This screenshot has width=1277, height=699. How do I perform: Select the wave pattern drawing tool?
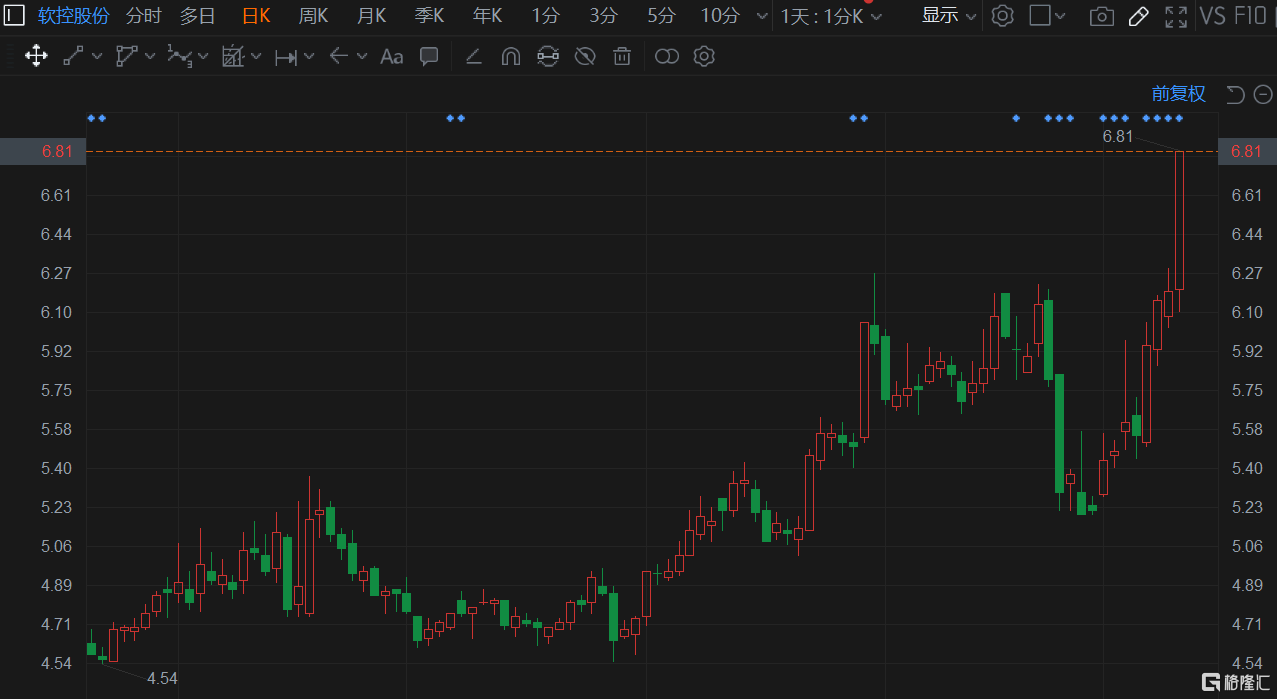tap(179, 56)
